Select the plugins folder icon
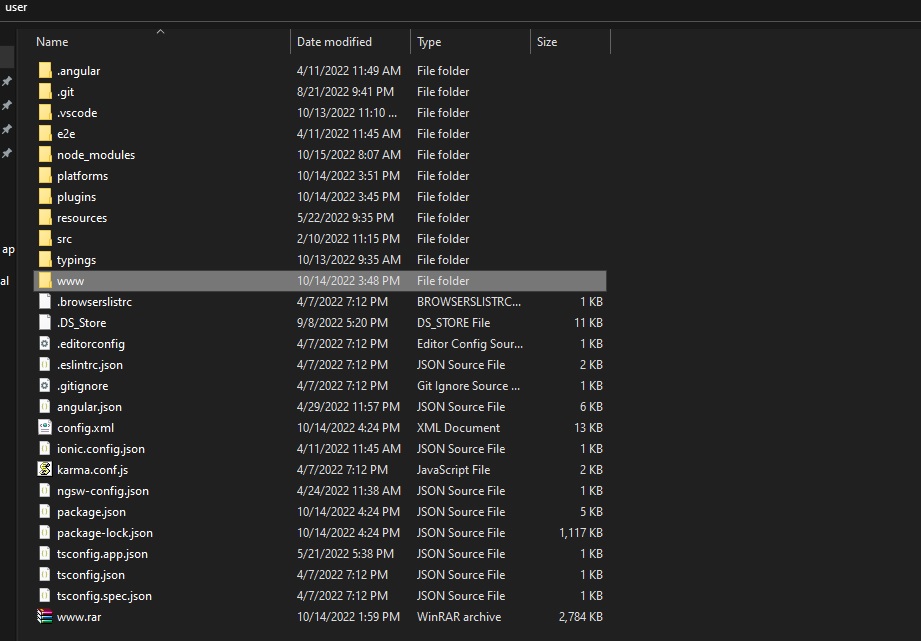This screenshot has width=921, height=641. coord(45,197)
